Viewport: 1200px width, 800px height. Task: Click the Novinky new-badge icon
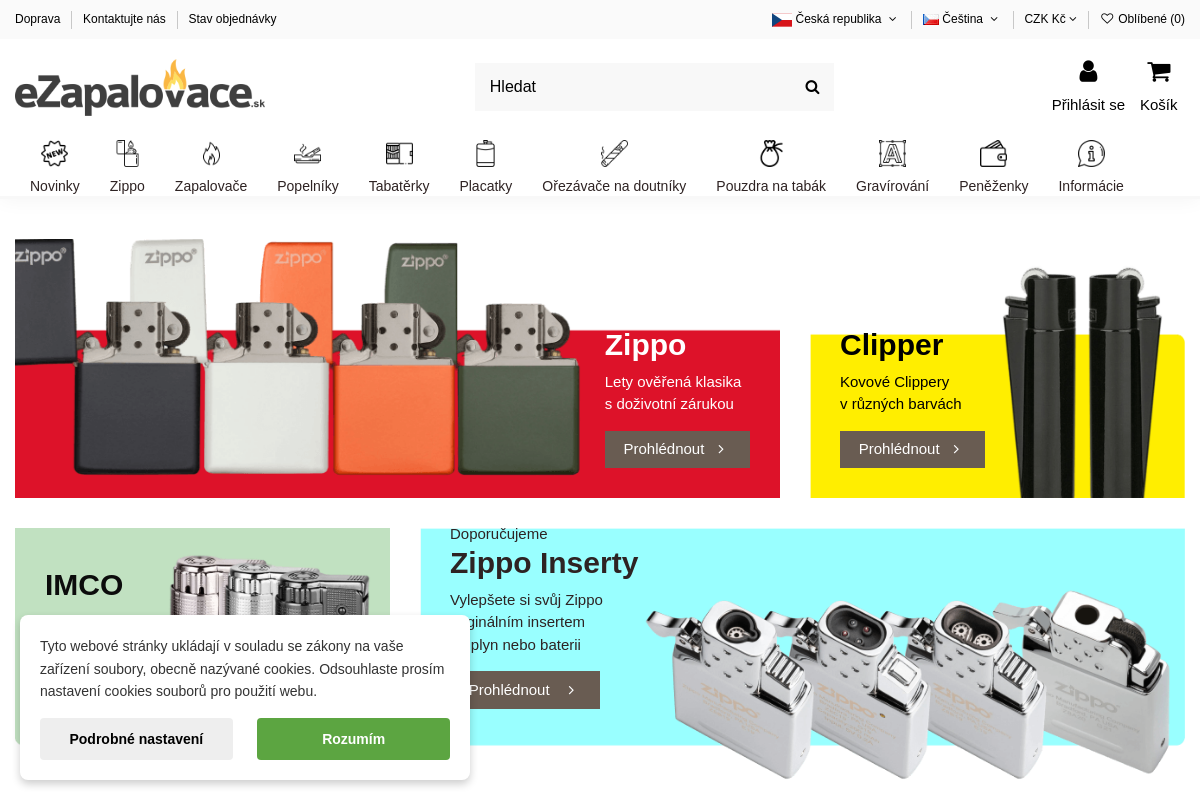pyautogui.click(x=54, y=154)
